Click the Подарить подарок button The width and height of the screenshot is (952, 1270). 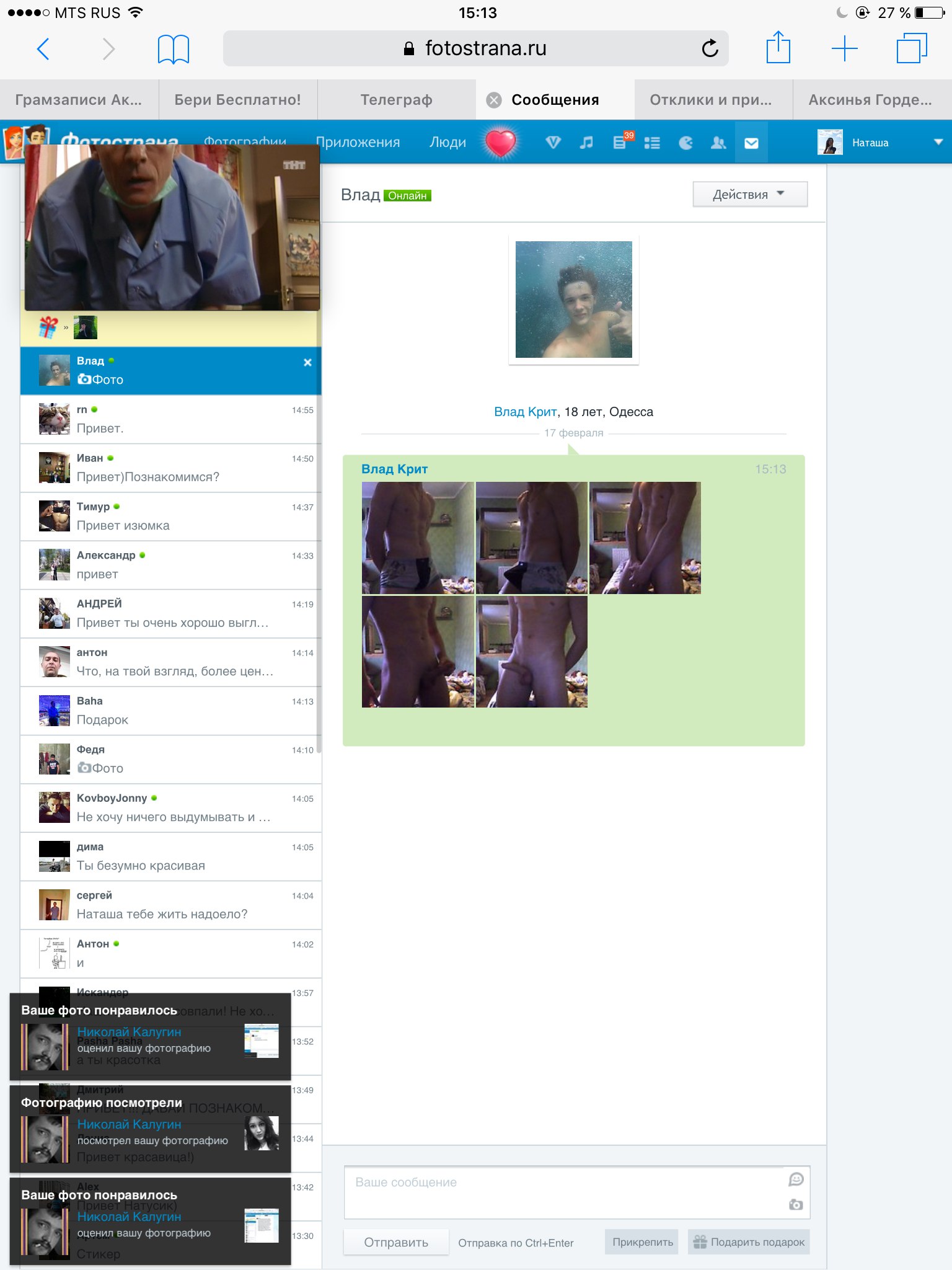[x=749, y=1242]
